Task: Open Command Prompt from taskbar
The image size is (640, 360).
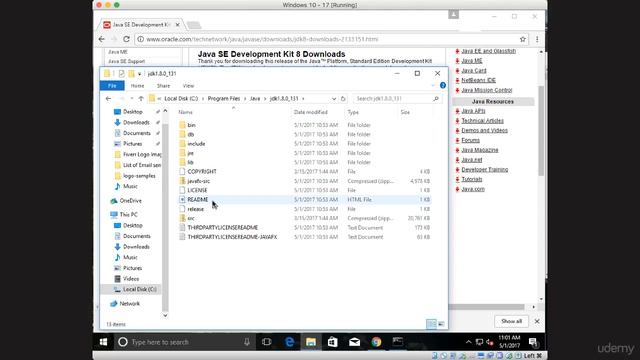Action: [398, 342]
